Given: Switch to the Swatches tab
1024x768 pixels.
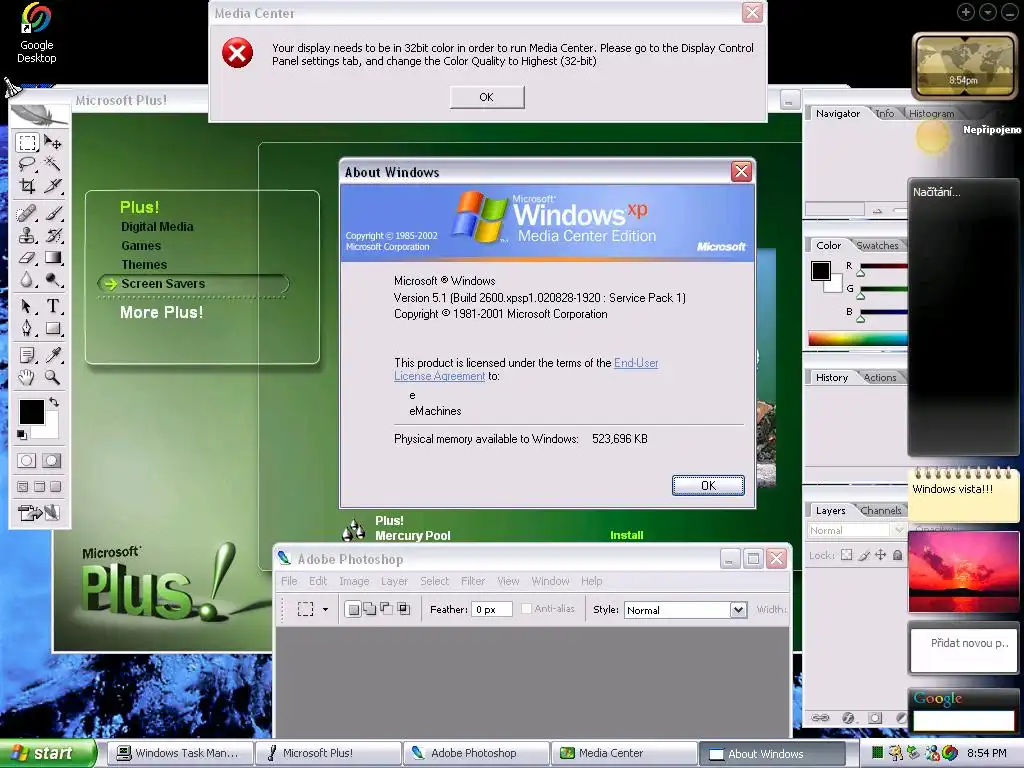Looking at the screenshot, I should pos(877,246).
